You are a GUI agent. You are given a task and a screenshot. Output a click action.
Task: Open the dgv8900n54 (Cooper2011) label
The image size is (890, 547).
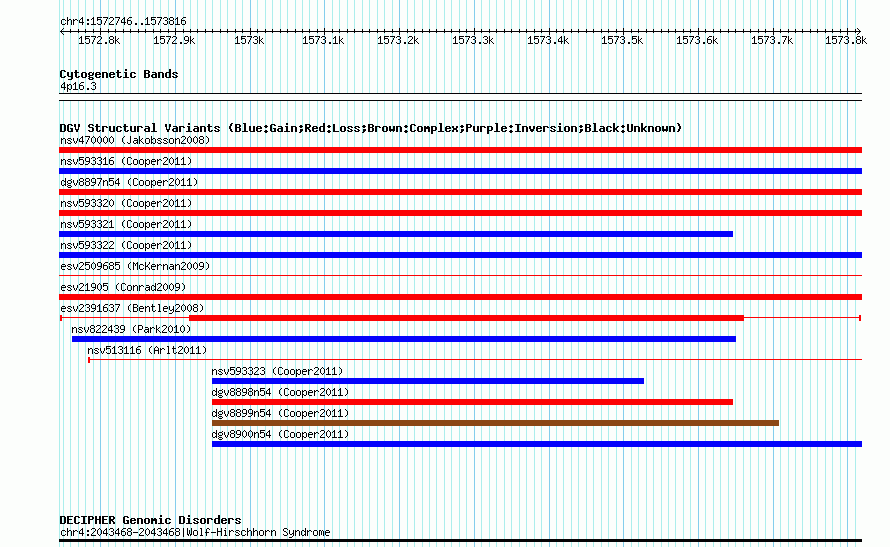click(x=280, y=434)
